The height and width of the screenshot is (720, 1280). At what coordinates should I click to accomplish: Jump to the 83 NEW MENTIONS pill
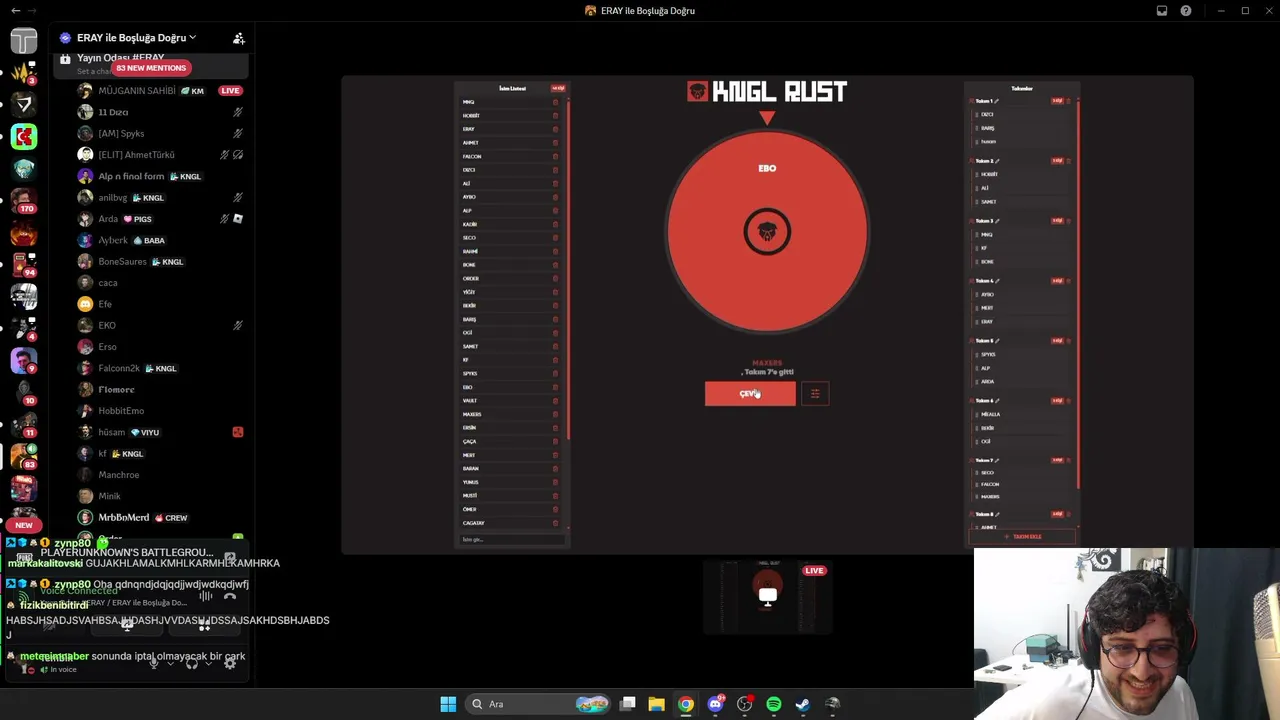pos(151,68)
